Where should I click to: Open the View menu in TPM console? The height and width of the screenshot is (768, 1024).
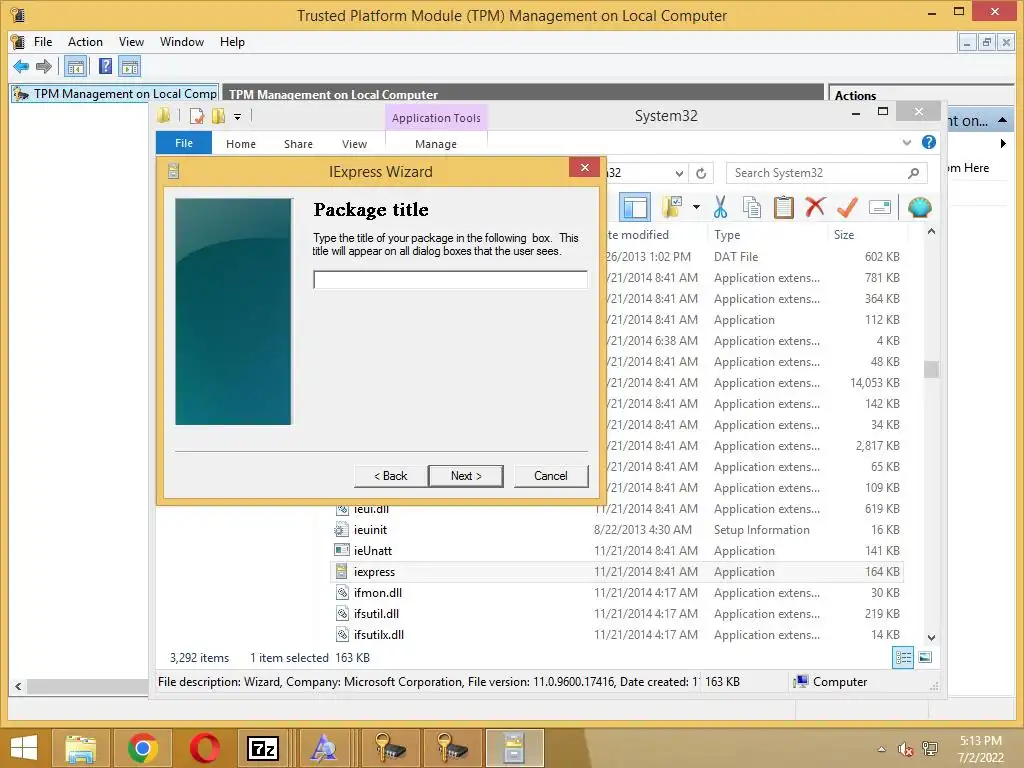[131, 42]
